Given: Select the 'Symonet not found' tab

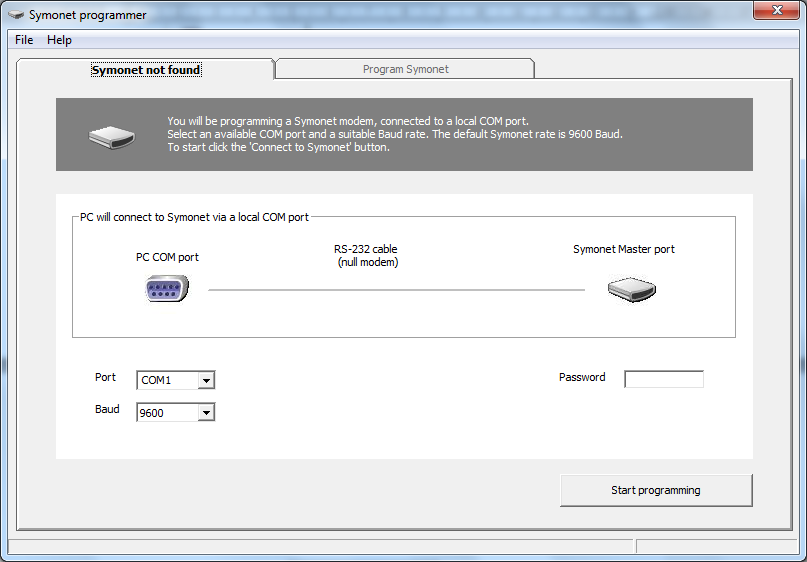Looking at the screenshot, I should [146, 69].
